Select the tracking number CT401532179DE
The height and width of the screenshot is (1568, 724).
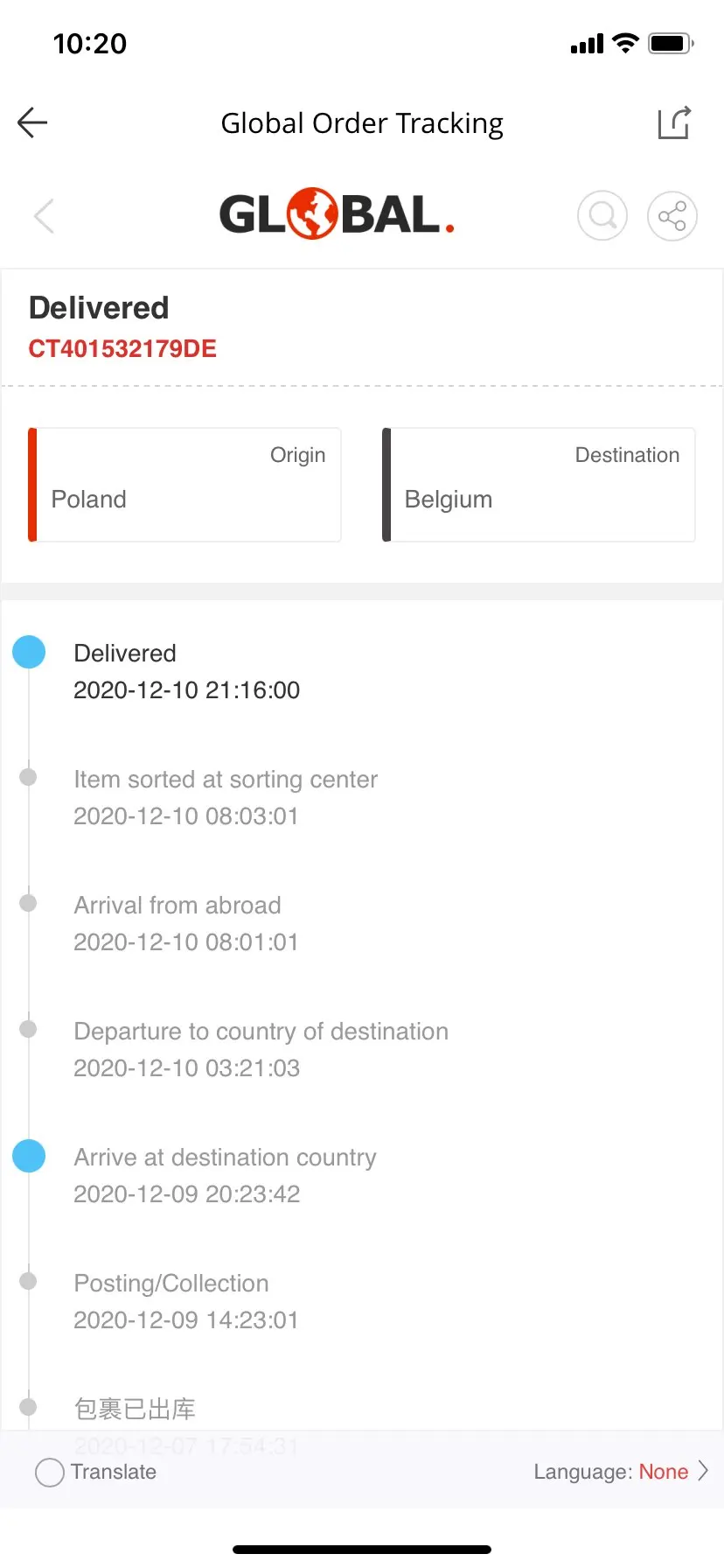pyautogui.click(x=122, y=349)
